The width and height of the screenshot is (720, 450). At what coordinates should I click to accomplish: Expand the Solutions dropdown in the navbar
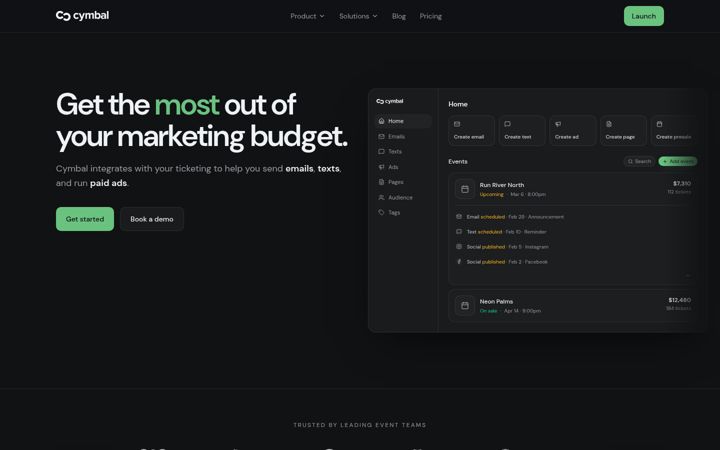358,16
